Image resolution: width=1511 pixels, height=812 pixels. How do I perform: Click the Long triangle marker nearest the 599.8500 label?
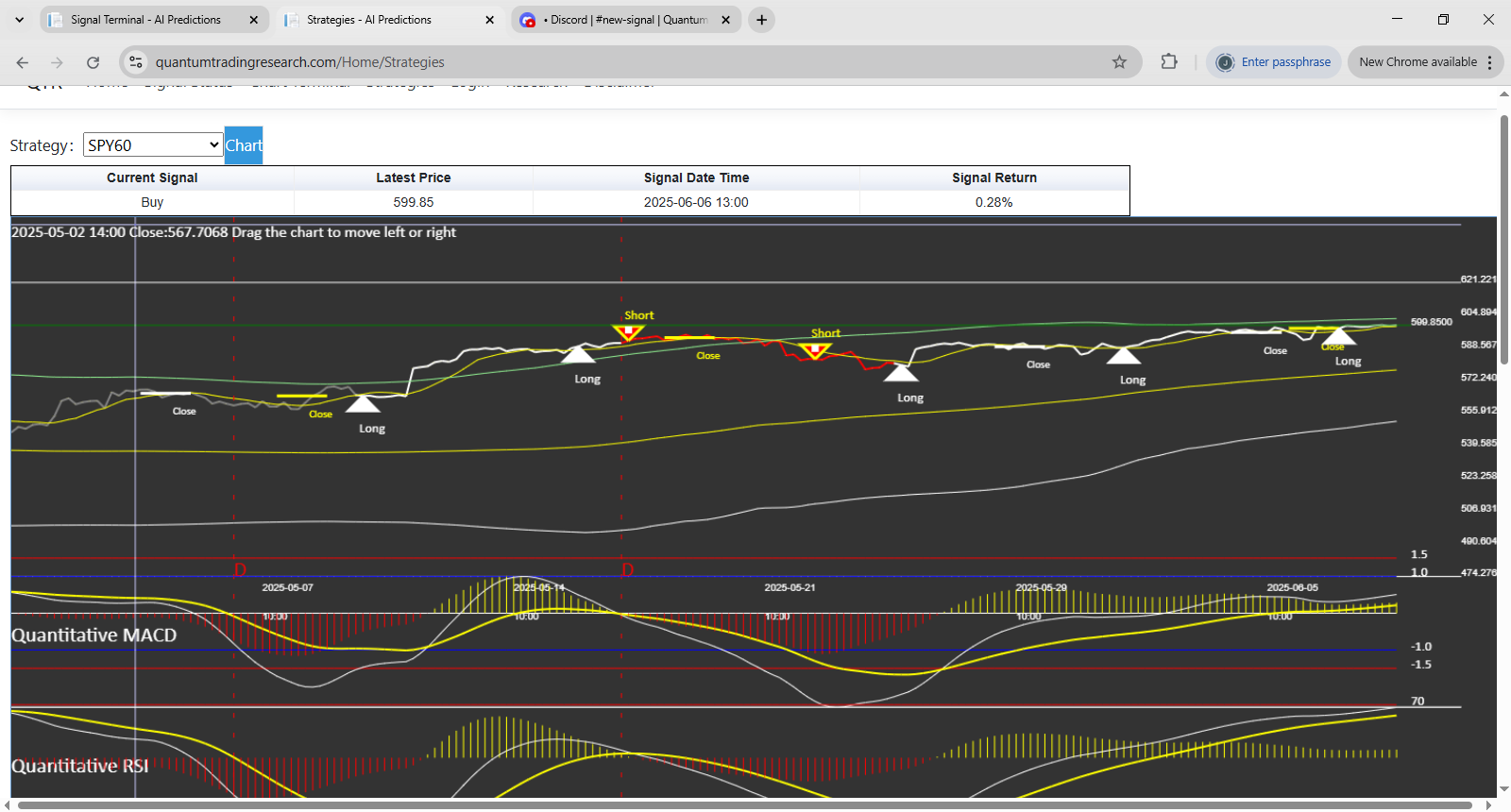coord(1338,336)
